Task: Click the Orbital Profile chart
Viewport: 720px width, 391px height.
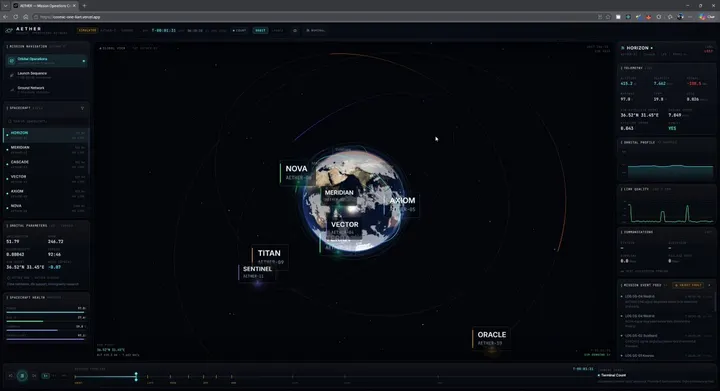Action: 668,163
